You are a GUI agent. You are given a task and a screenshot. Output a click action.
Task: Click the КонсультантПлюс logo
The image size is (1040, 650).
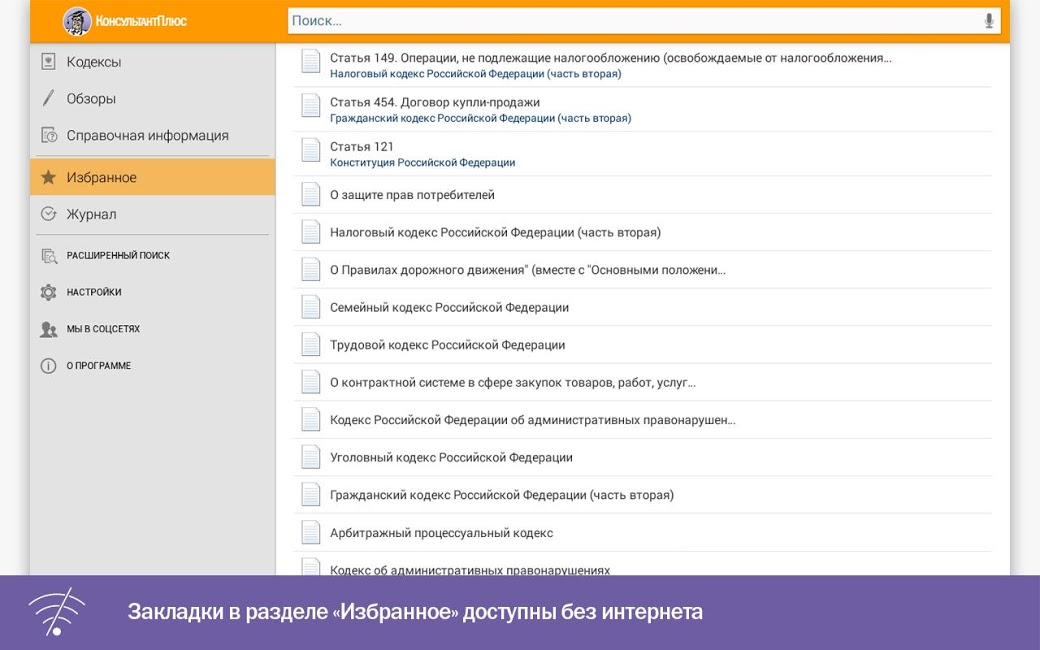click(x=126, y=21)
